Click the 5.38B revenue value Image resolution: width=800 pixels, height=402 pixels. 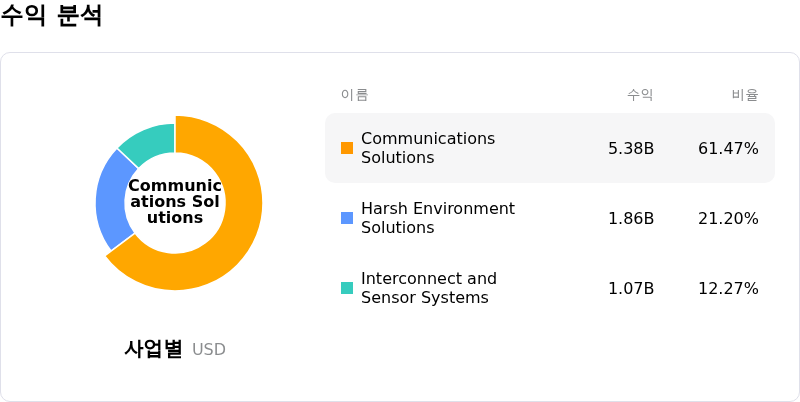(631, 148)
